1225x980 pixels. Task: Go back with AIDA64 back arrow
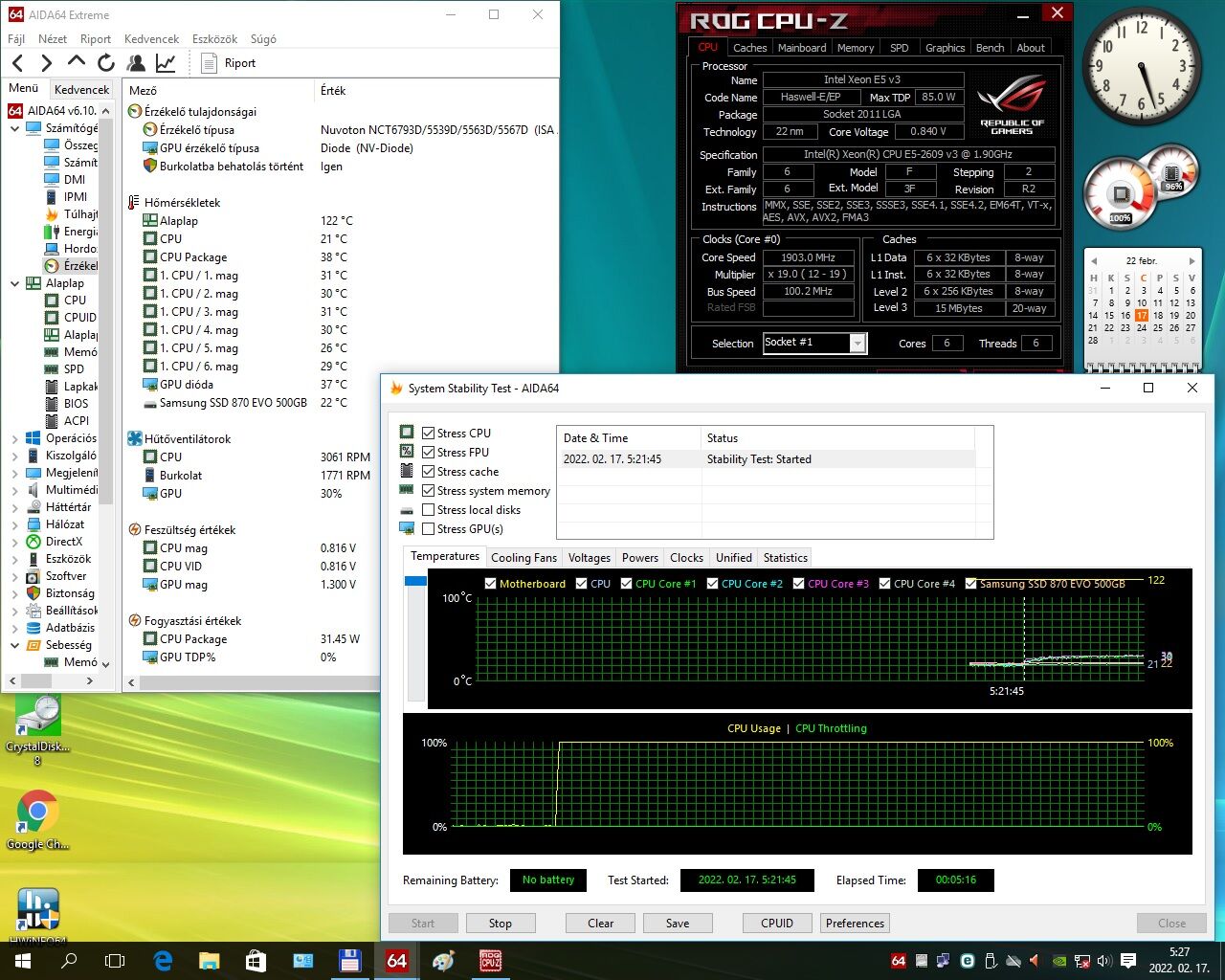pos(18,63)
